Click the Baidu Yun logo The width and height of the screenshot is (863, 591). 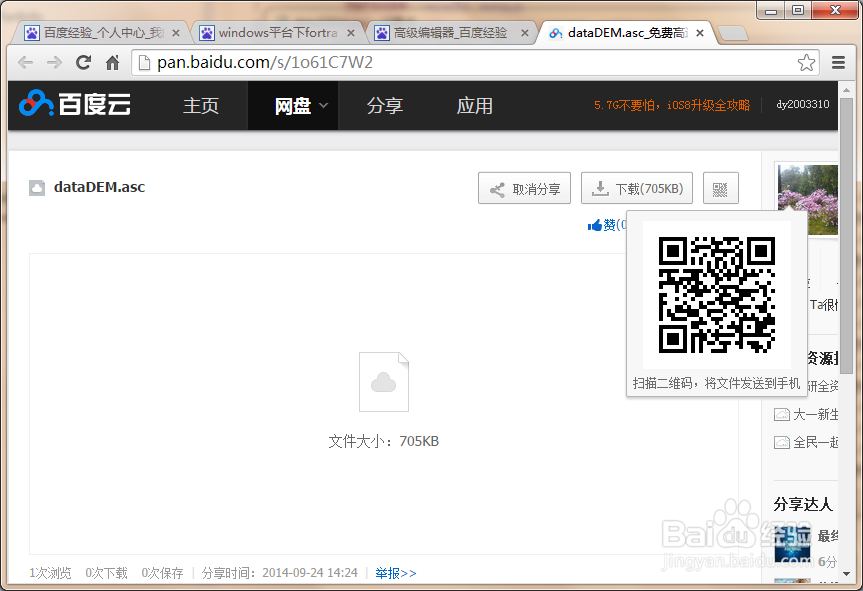[75, 103]
